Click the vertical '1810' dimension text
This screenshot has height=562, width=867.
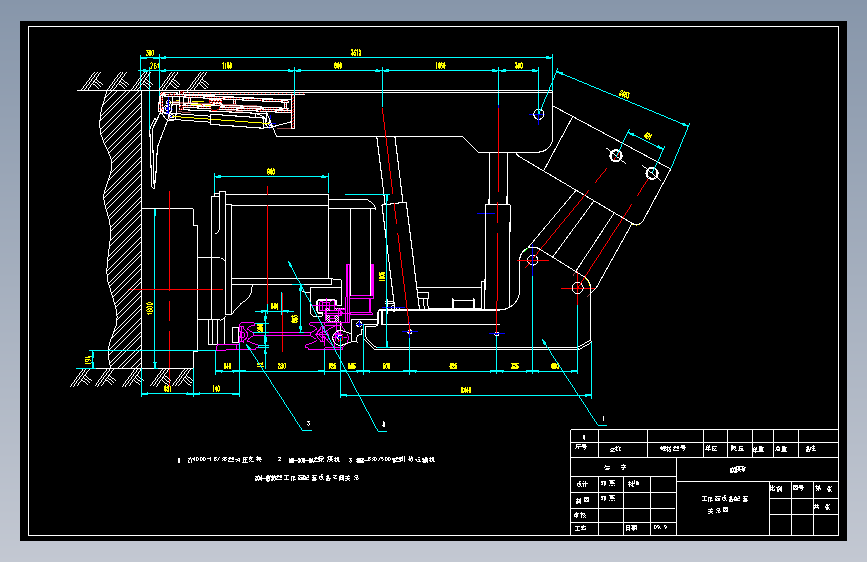150,308
